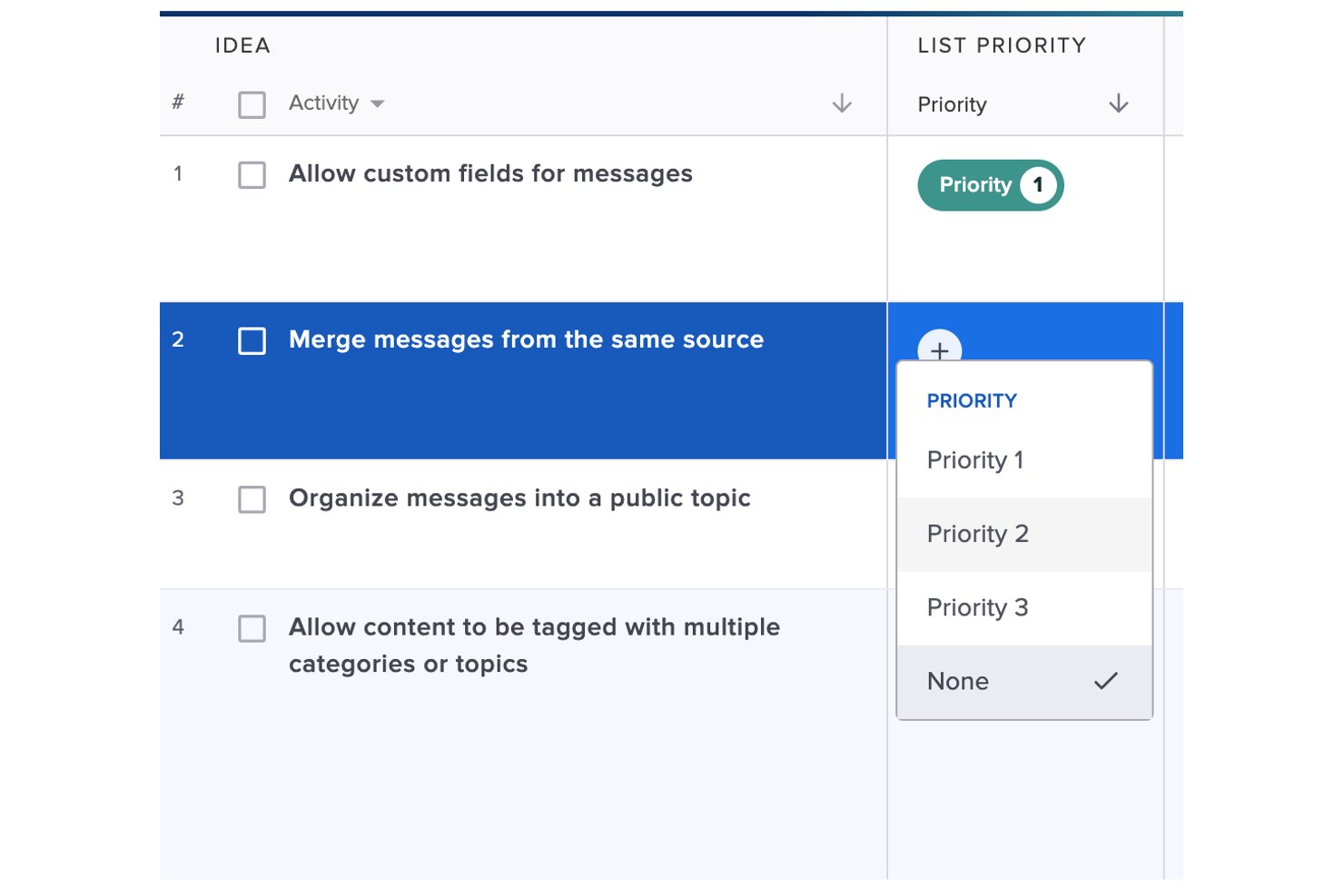Image resolution: width=1344 pixels, height=896 pixels.
Task: Open idea Allow custom fields for messages
Action: [x=490, y=173]
